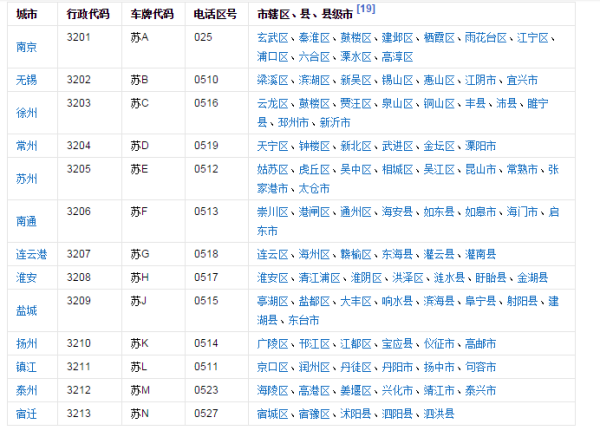
Task: Open the 扬州 city link
Action: 27,343
